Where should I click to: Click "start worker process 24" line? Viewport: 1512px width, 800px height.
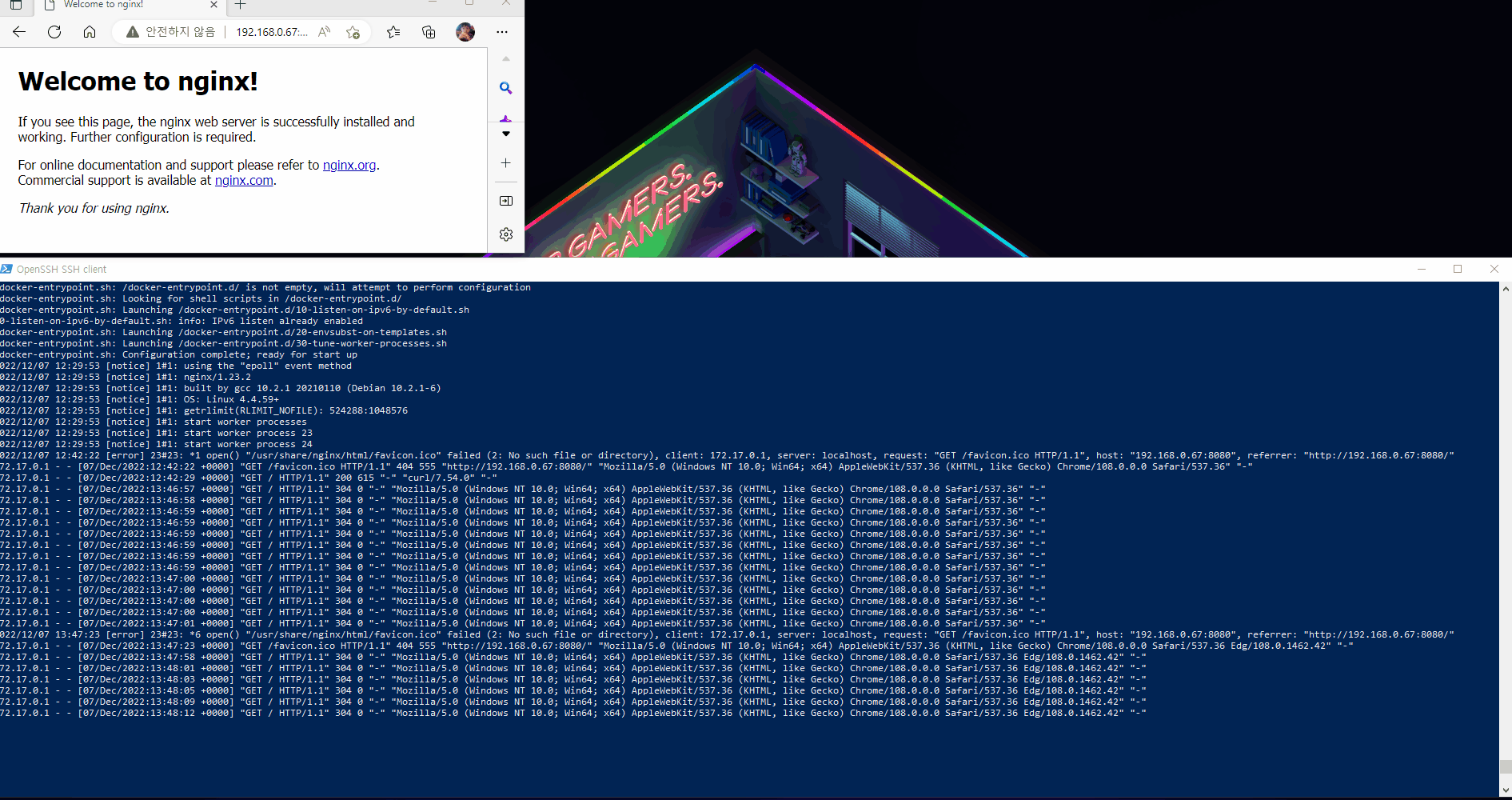157,445
